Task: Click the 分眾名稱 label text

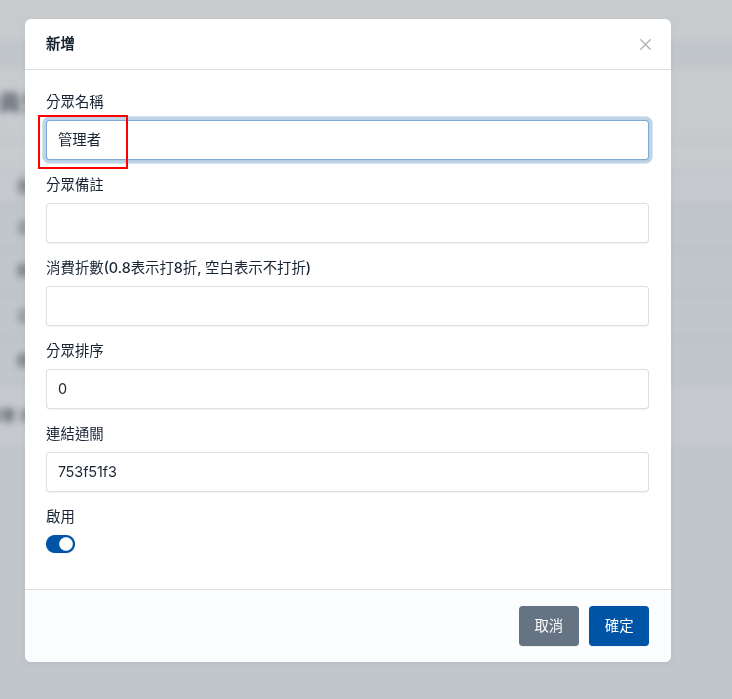Action: [75, 101]
